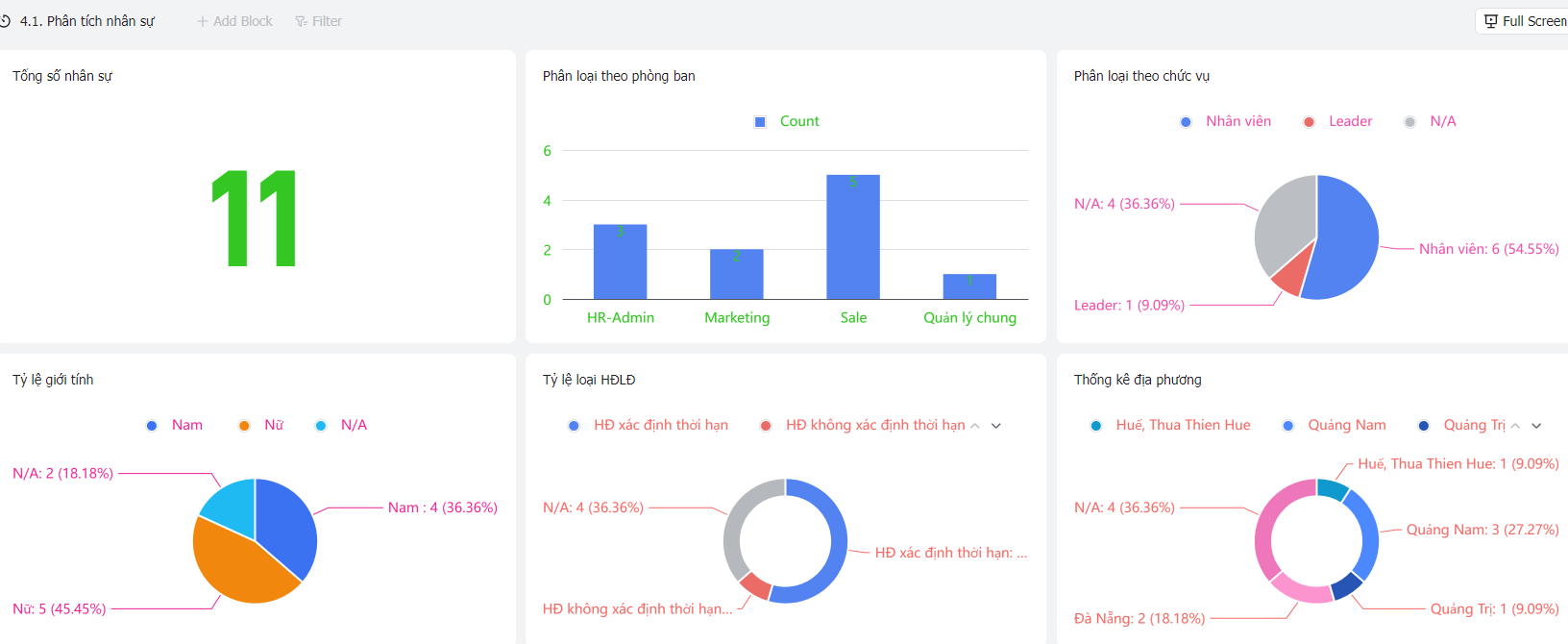
Task: Toggle N/A legend in giới tính chart
Action: point(341,425)
